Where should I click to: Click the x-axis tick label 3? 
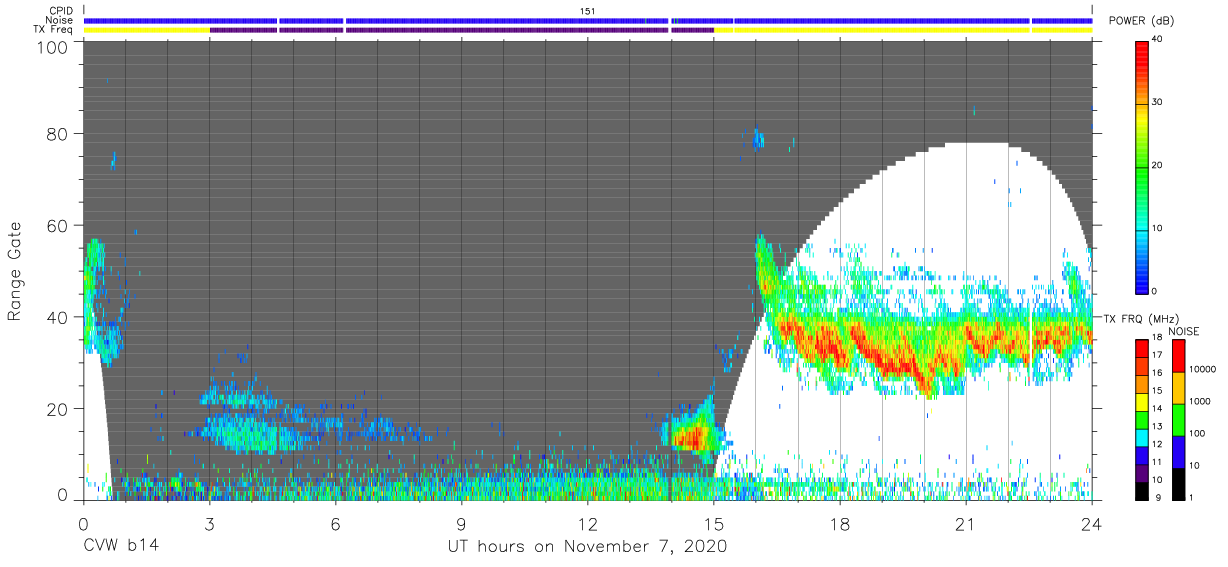click(x=209, y=523)
